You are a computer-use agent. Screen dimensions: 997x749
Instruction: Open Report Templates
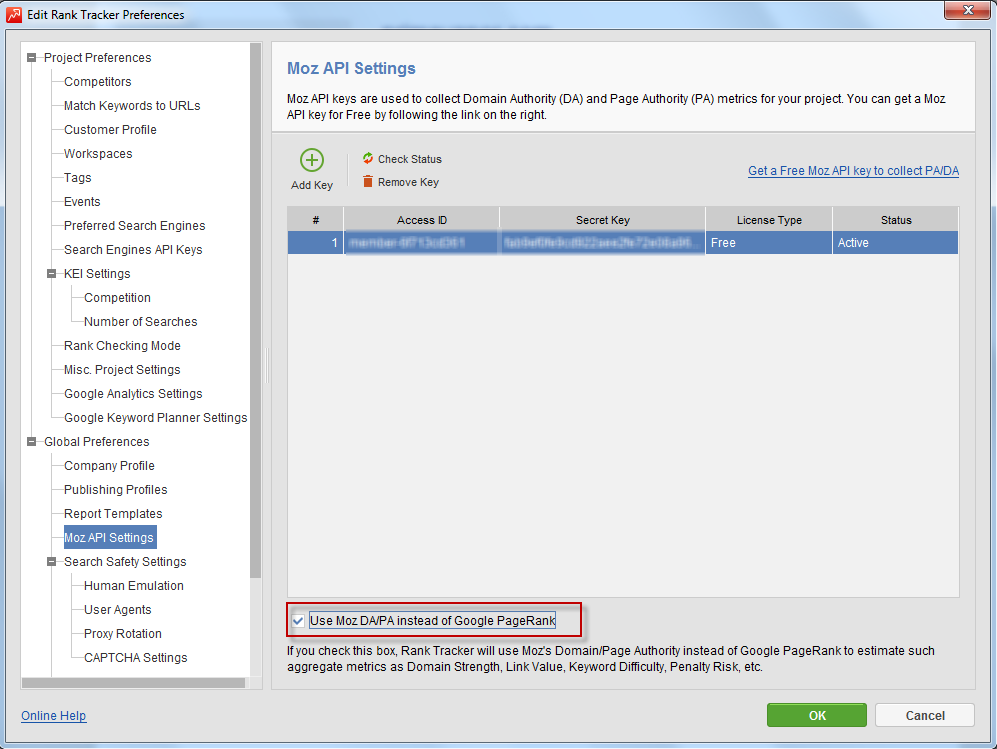point(113,514)
